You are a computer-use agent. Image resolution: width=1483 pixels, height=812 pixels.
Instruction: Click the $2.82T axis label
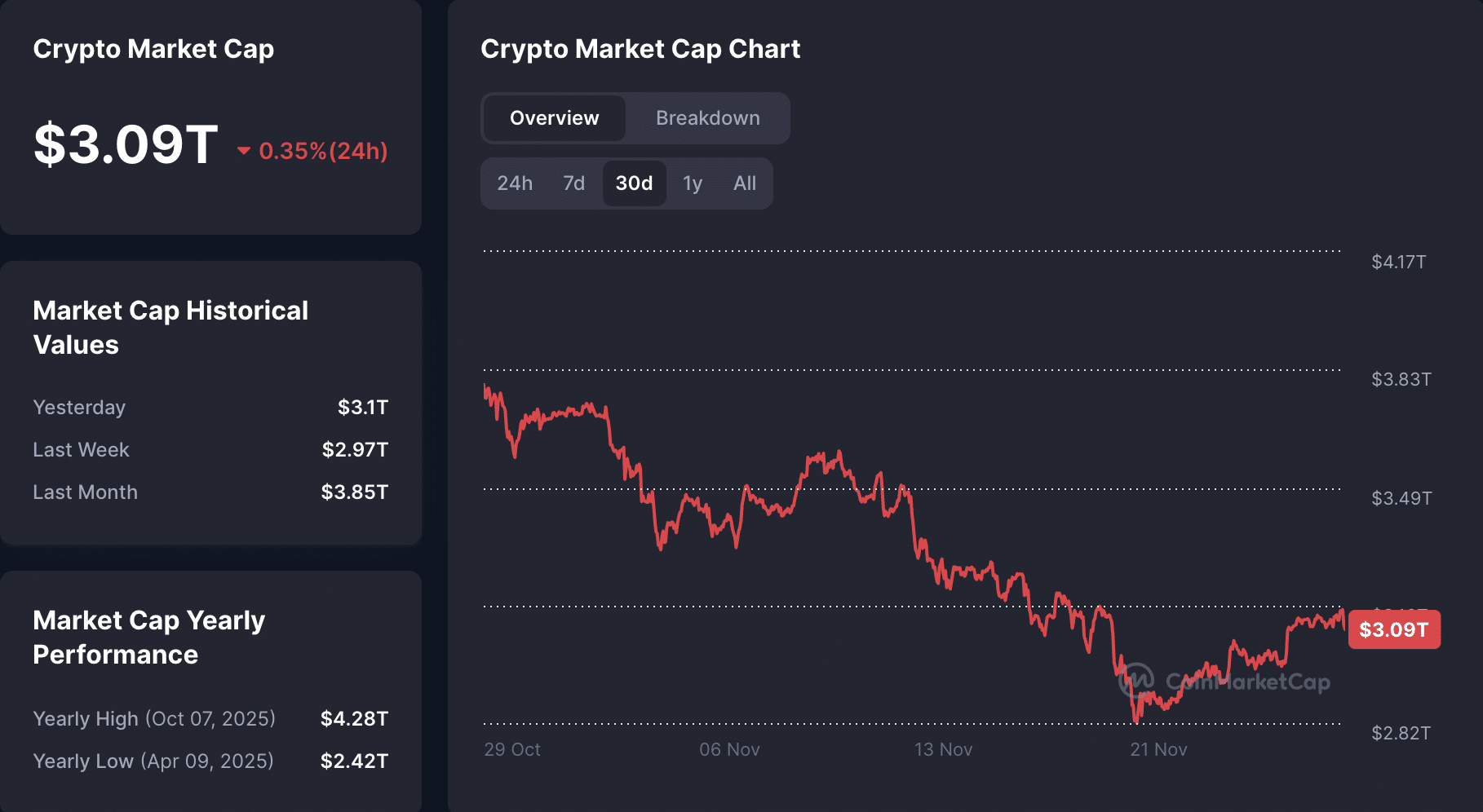[1401, 733]
